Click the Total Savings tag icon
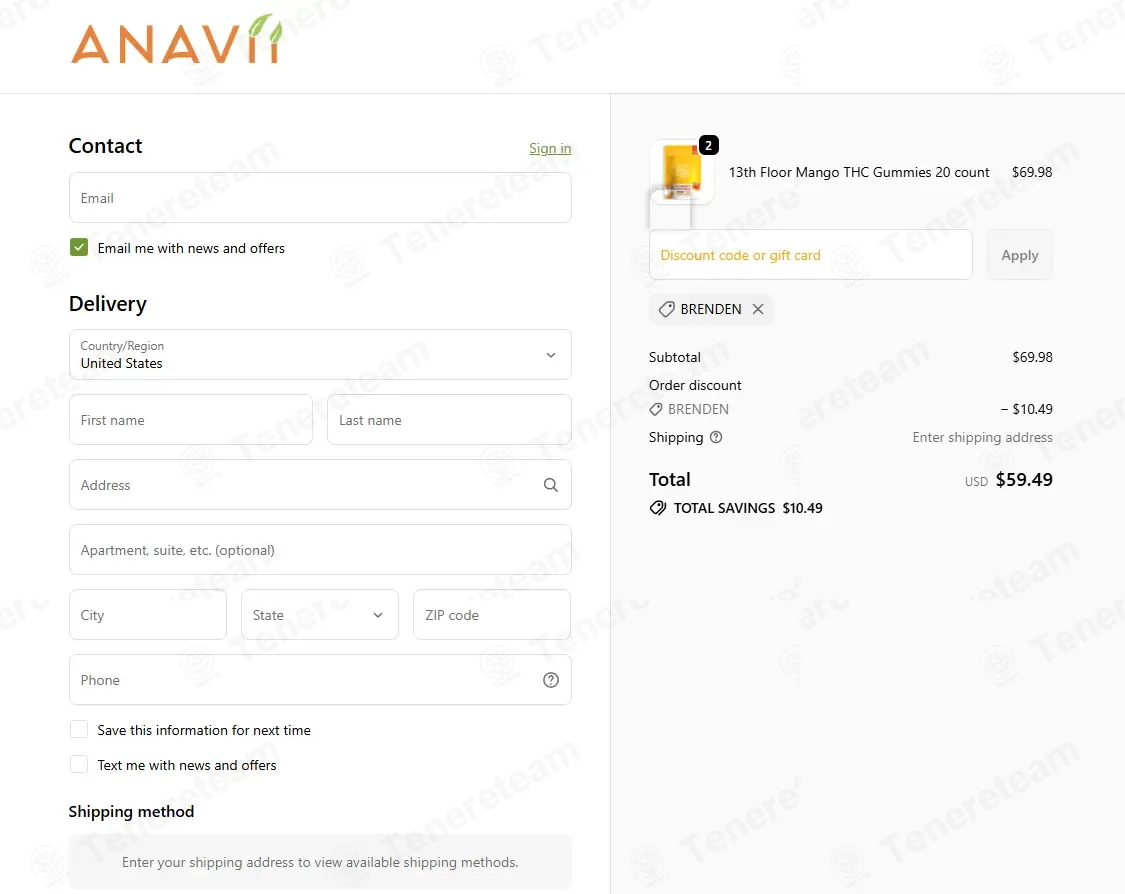Screen dimensions: 1125x894 pyautogui.click(x=658, y=508)
